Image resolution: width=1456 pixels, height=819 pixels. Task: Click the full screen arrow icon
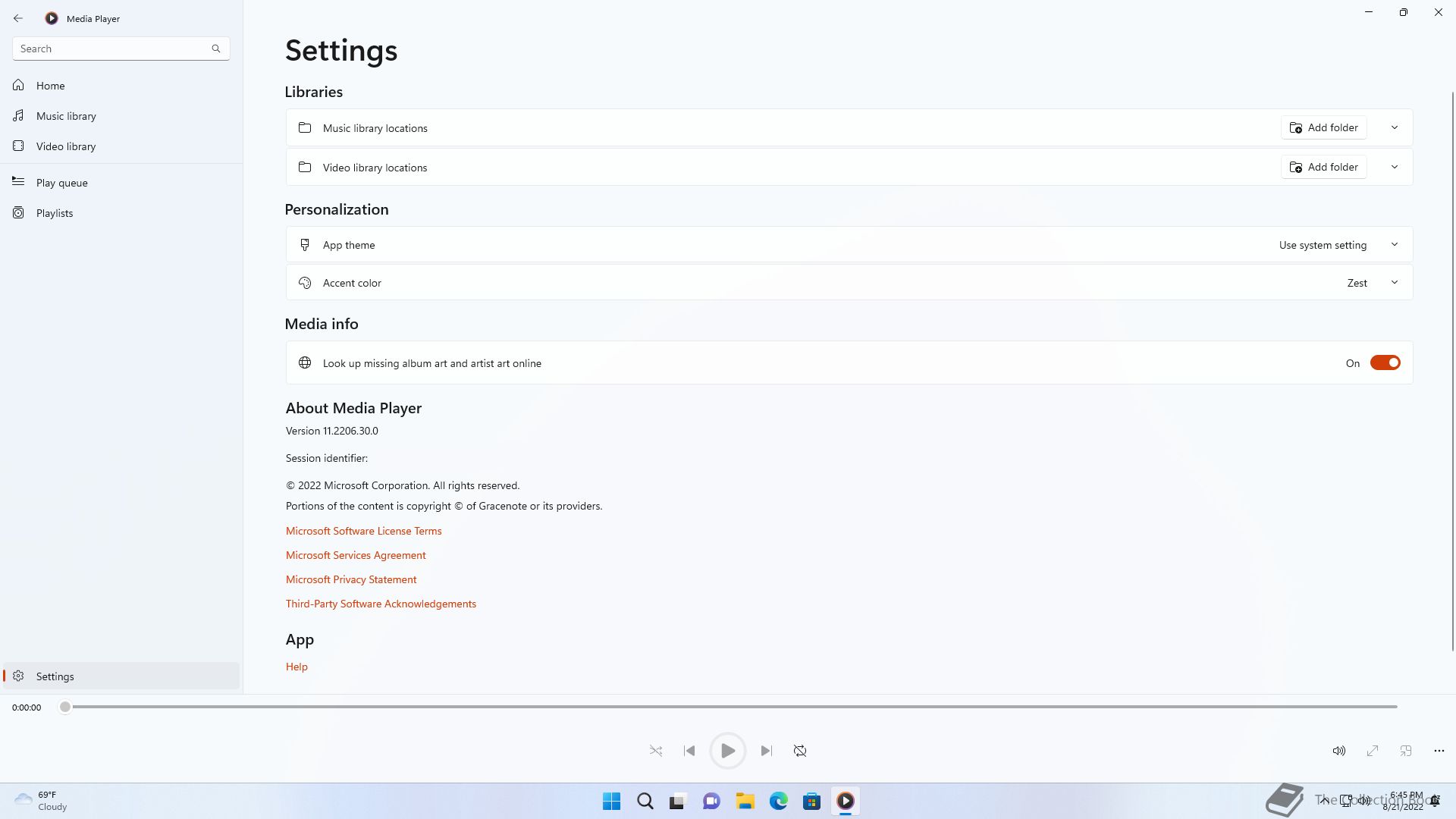click(1373, 751)
